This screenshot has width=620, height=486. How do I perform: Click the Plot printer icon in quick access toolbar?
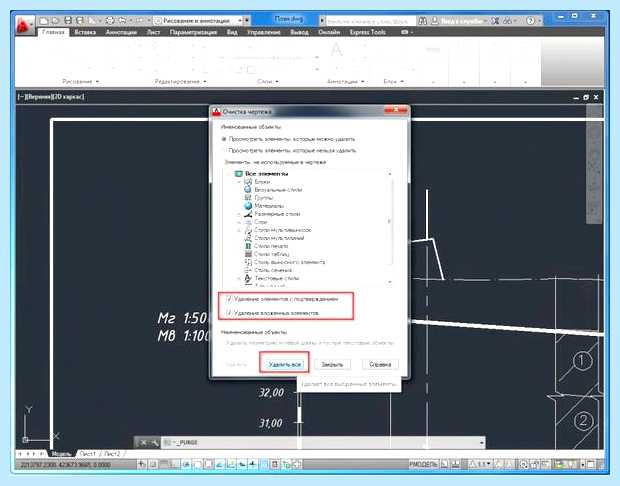pyautogui.click(x=110, y=20)
